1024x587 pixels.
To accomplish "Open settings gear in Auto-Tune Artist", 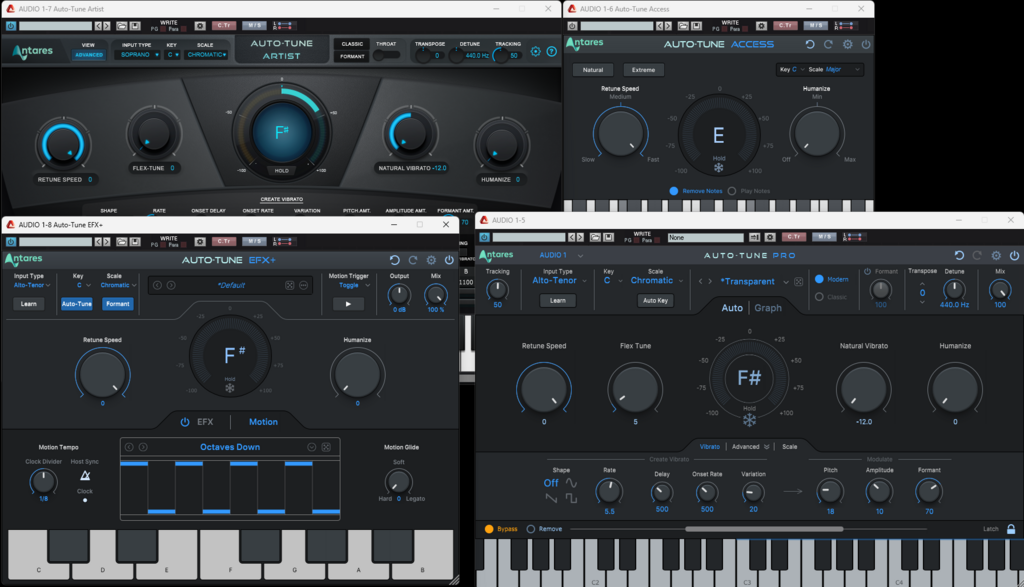I will (536, 52).
